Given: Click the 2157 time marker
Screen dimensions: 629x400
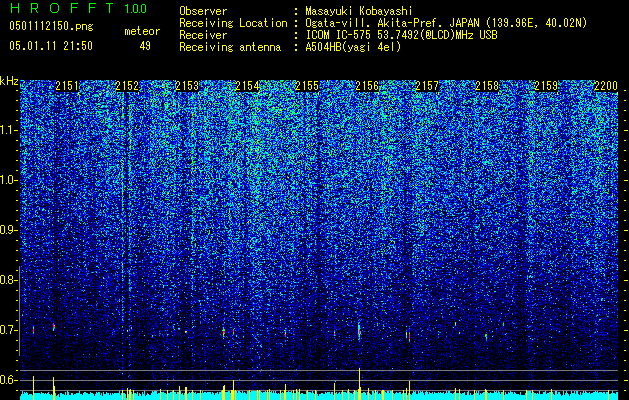Looking at the screenshot, I should point(427,86).
